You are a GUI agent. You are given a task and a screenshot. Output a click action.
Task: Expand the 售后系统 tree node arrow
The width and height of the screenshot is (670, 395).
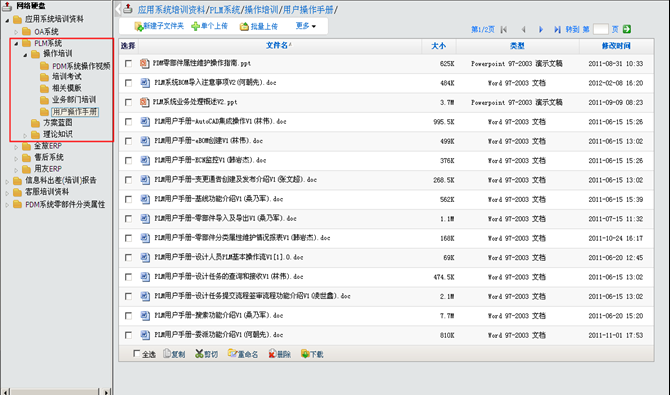click(x=16, y=159)
